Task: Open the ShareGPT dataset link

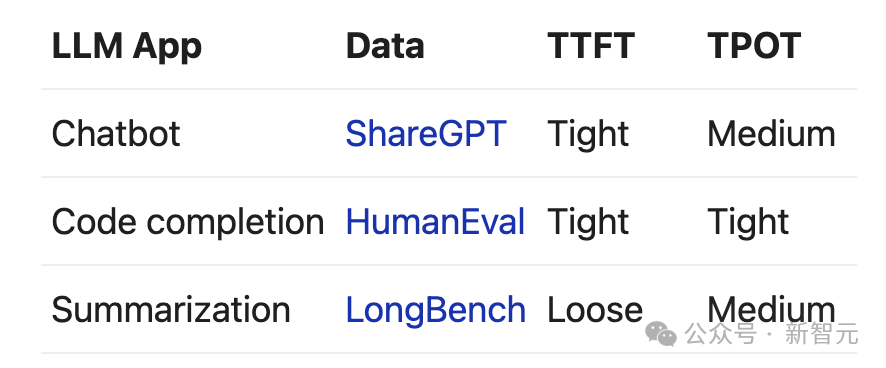Action: [x=425, y=134]
